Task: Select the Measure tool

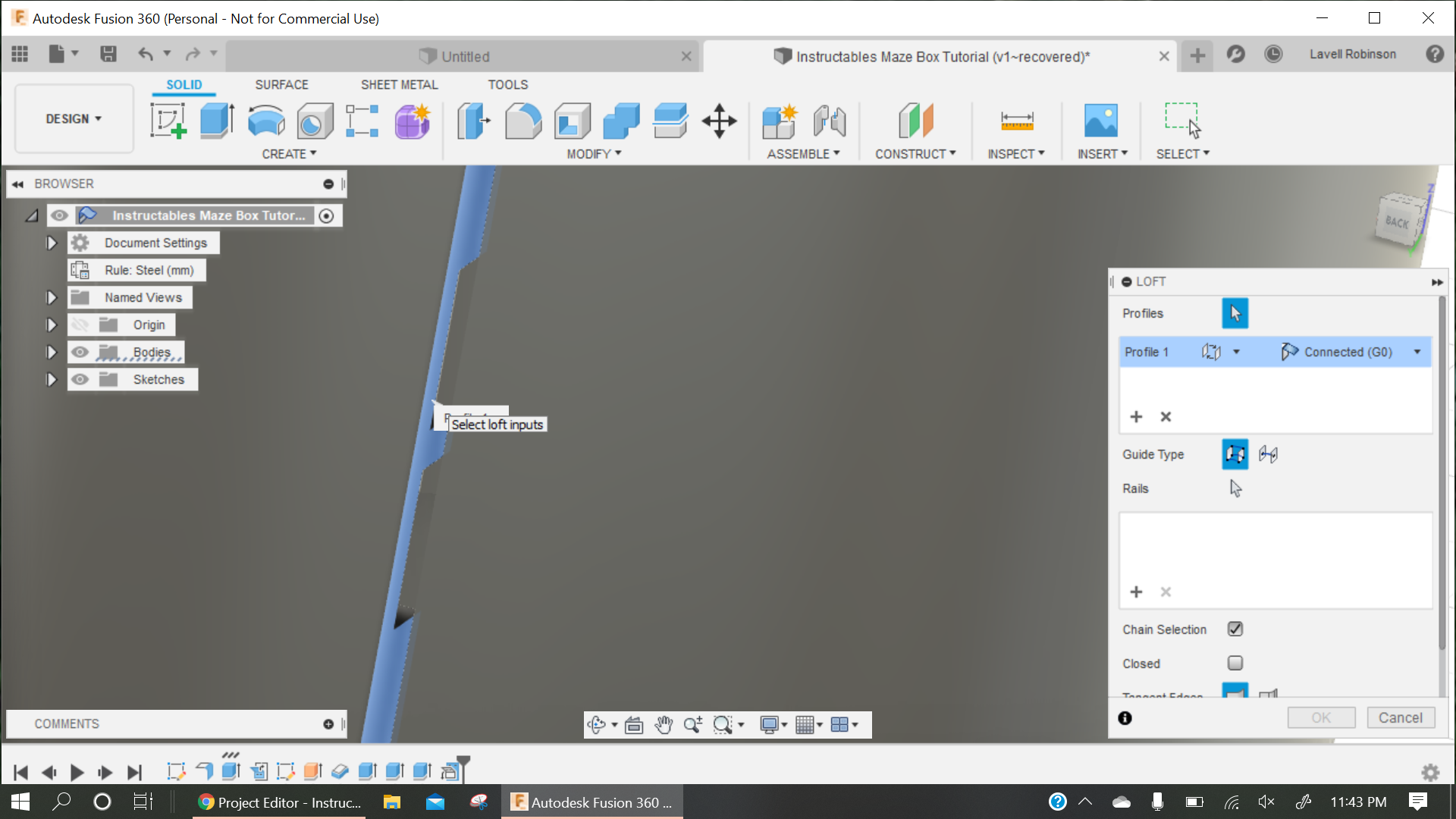Action: (x=1017, y=121)
